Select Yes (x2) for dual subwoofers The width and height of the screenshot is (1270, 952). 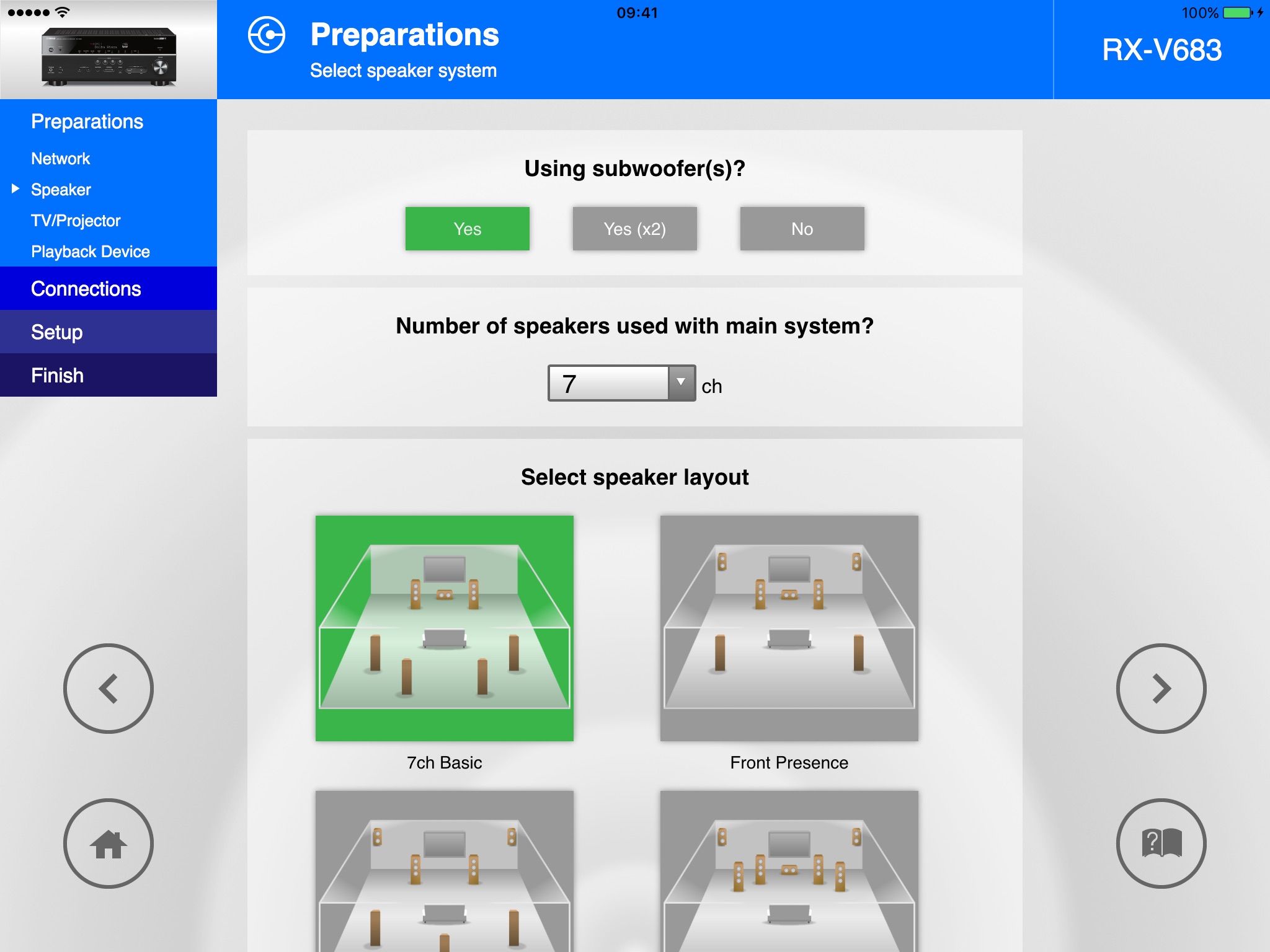636,228
